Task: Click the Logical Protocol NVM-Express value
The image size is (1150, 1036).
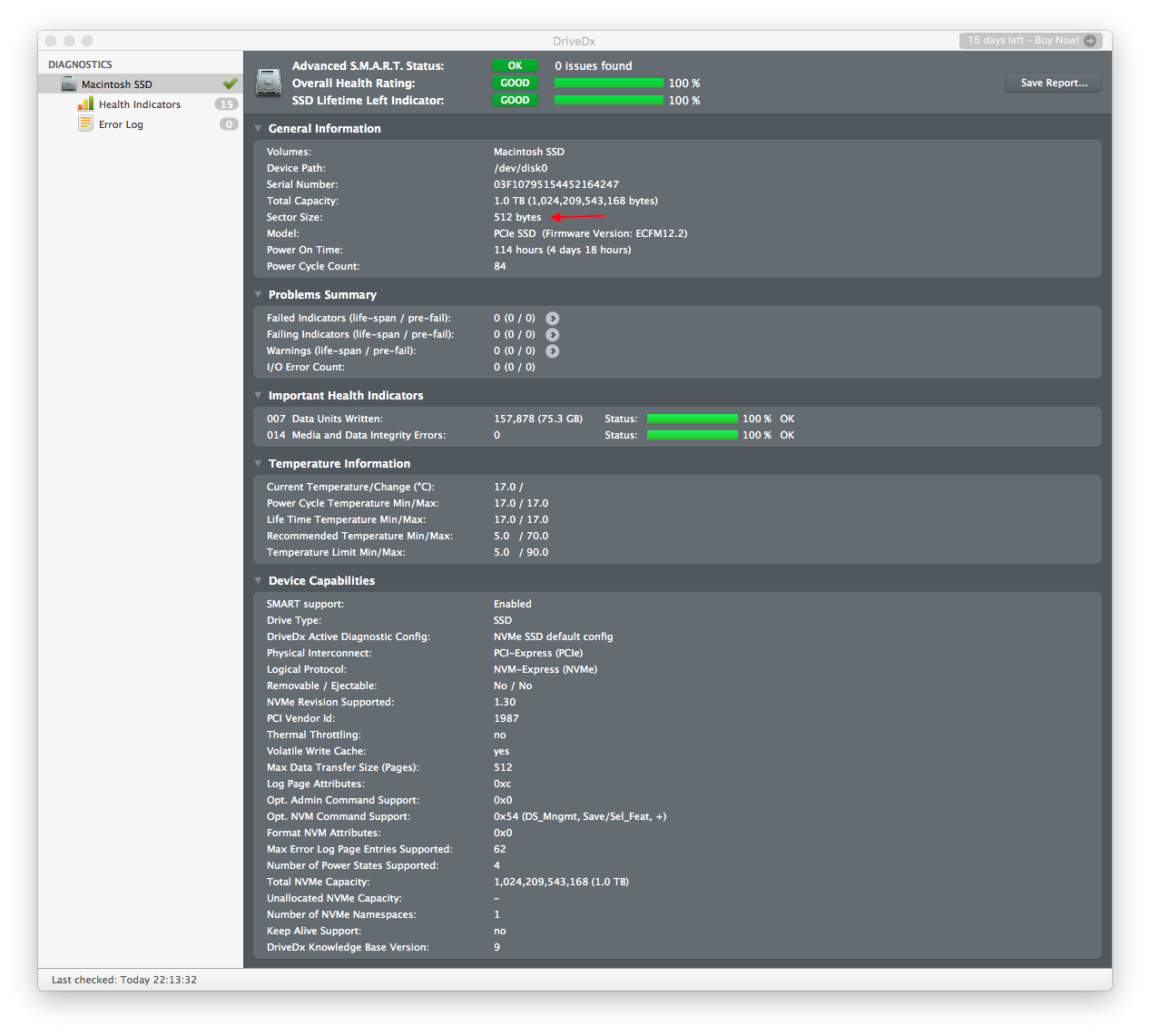Action: tap(546, 669)
